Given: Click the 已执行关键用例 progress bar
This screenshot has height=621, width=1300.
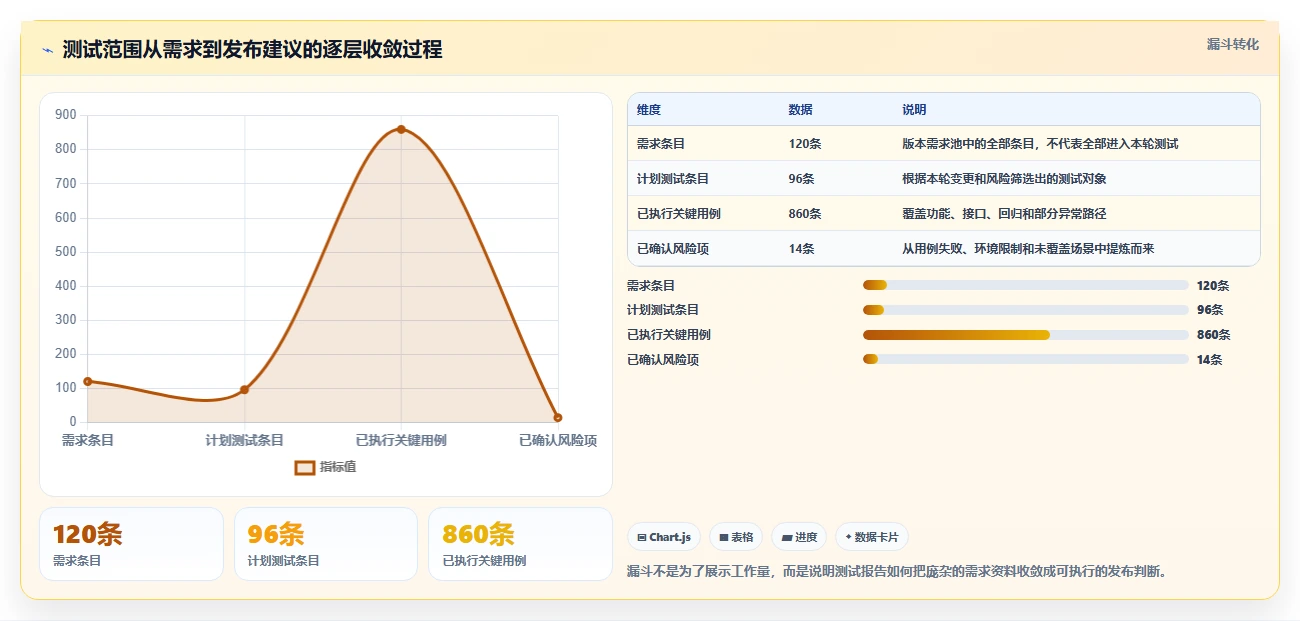Looking at the screenshot, I should 1025,335.
